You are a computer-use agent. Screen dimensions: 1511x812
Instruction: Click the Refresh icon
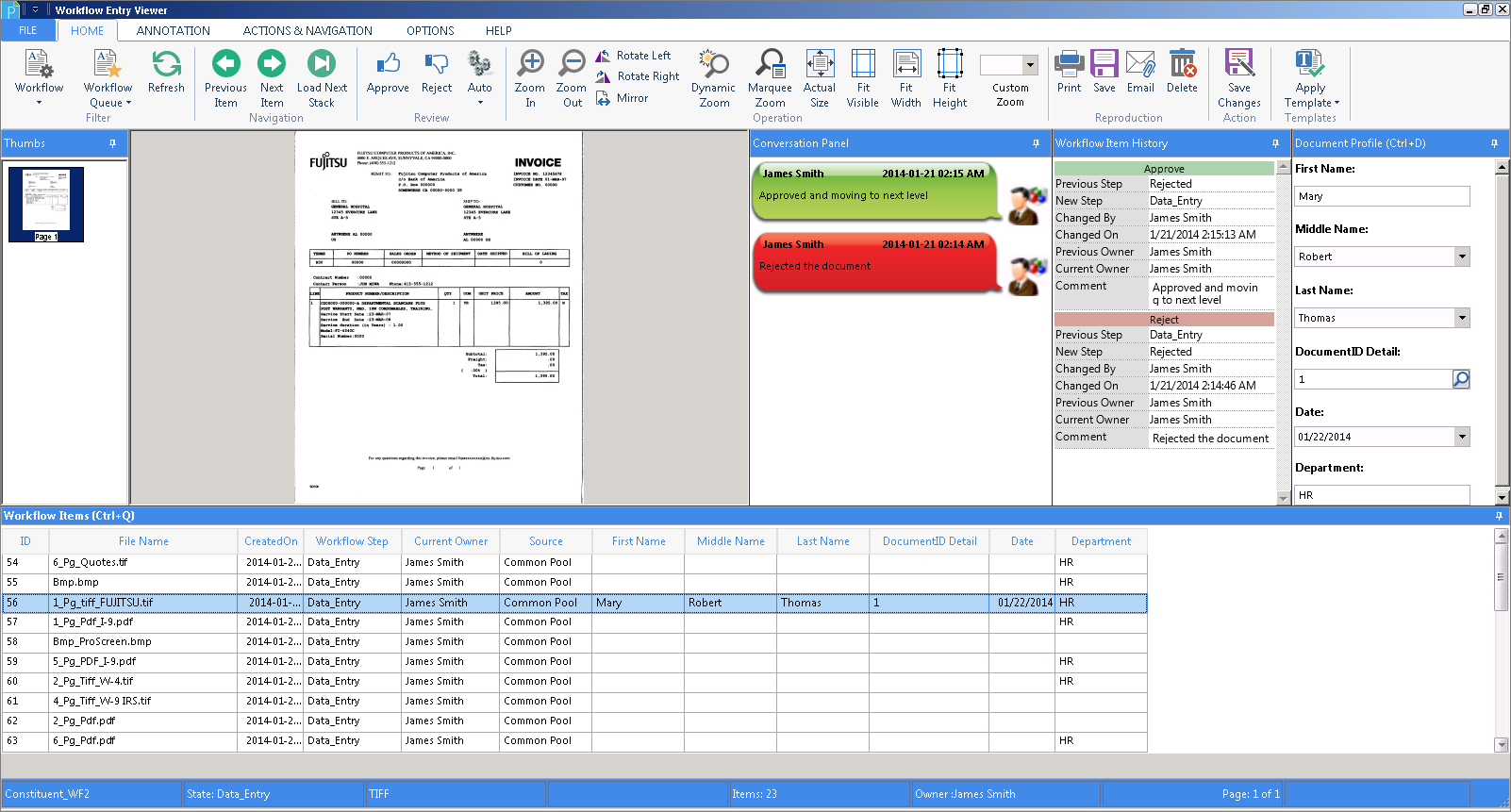pyautogui.click(x=166, y=72)
